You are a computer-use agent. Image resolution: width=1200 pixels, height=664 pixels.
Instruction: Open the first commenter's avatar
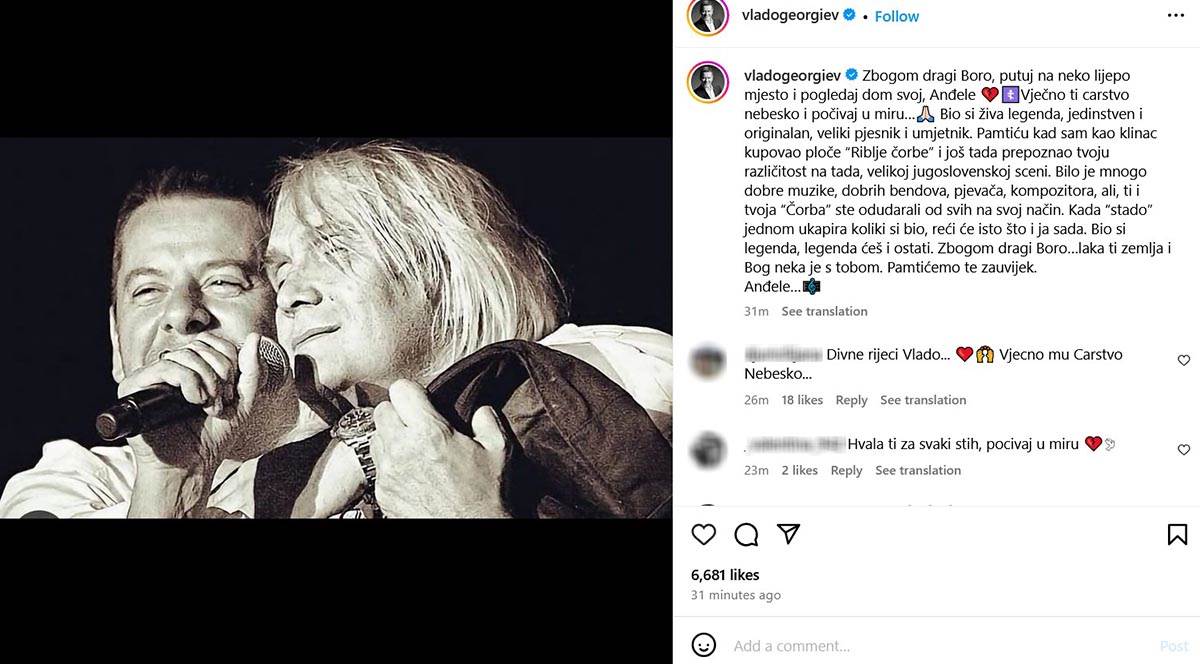(x=708, y=360)
